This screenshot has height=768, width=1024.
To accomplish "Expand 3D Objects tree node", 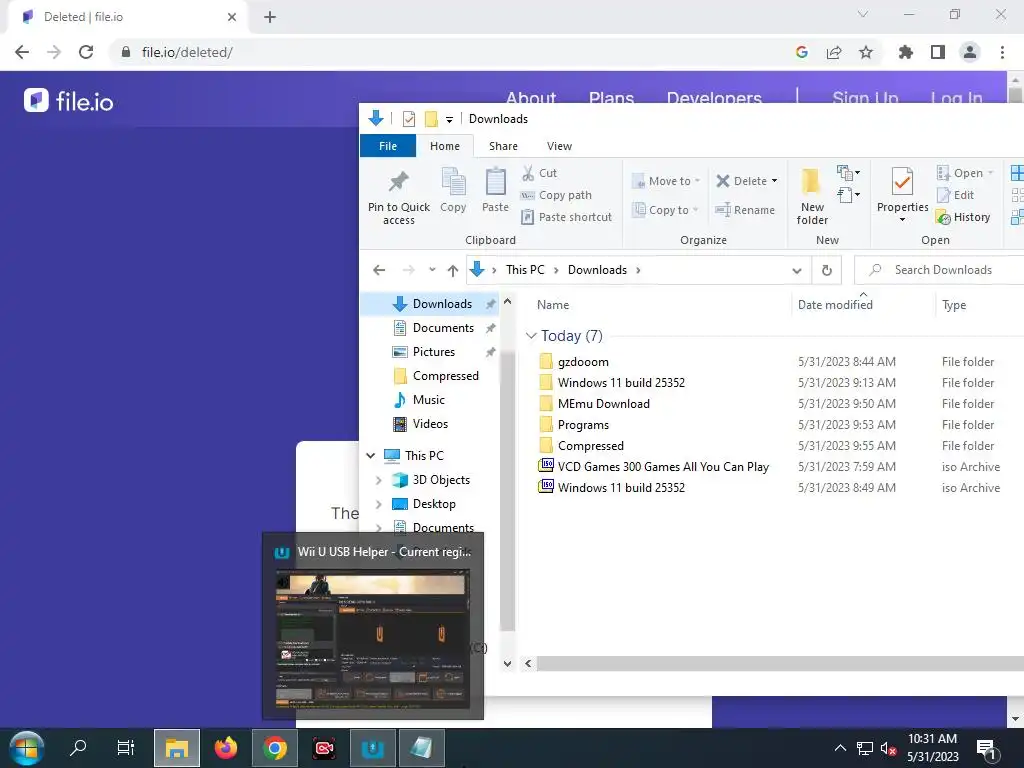I will pyautogui.click(x=379, y=480).
